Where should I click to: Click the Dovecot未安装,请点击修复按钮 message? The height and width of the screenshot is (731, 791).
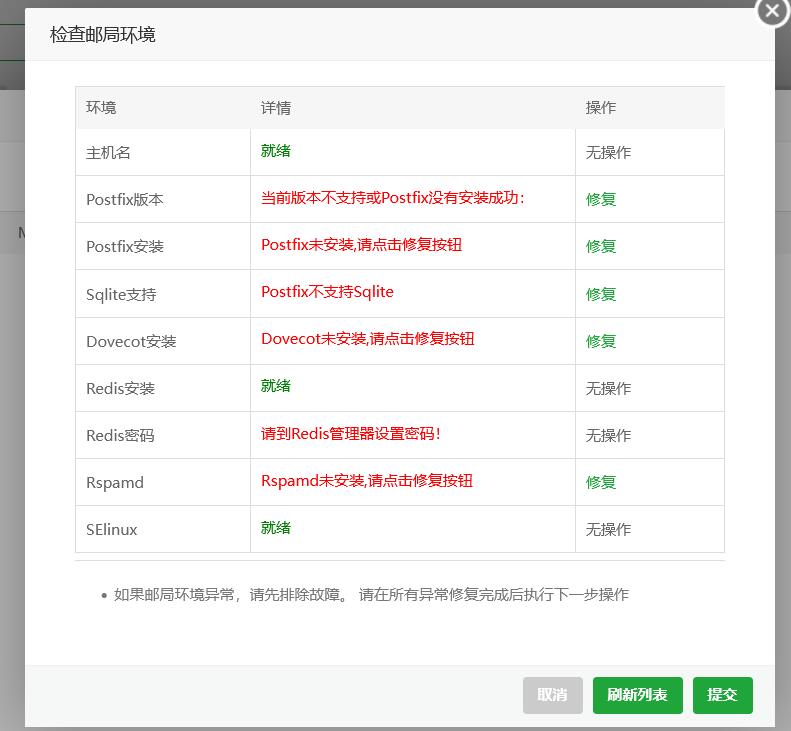pyautogui.click(x=367, y=339)
